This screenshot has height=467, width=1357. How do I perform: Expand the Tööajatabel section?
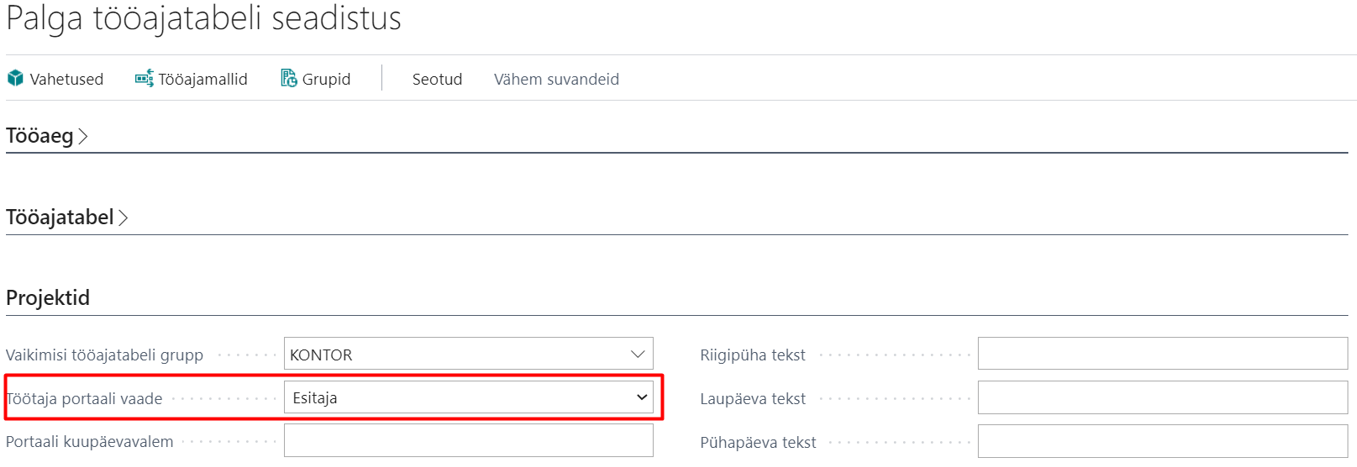click(67, 217)
